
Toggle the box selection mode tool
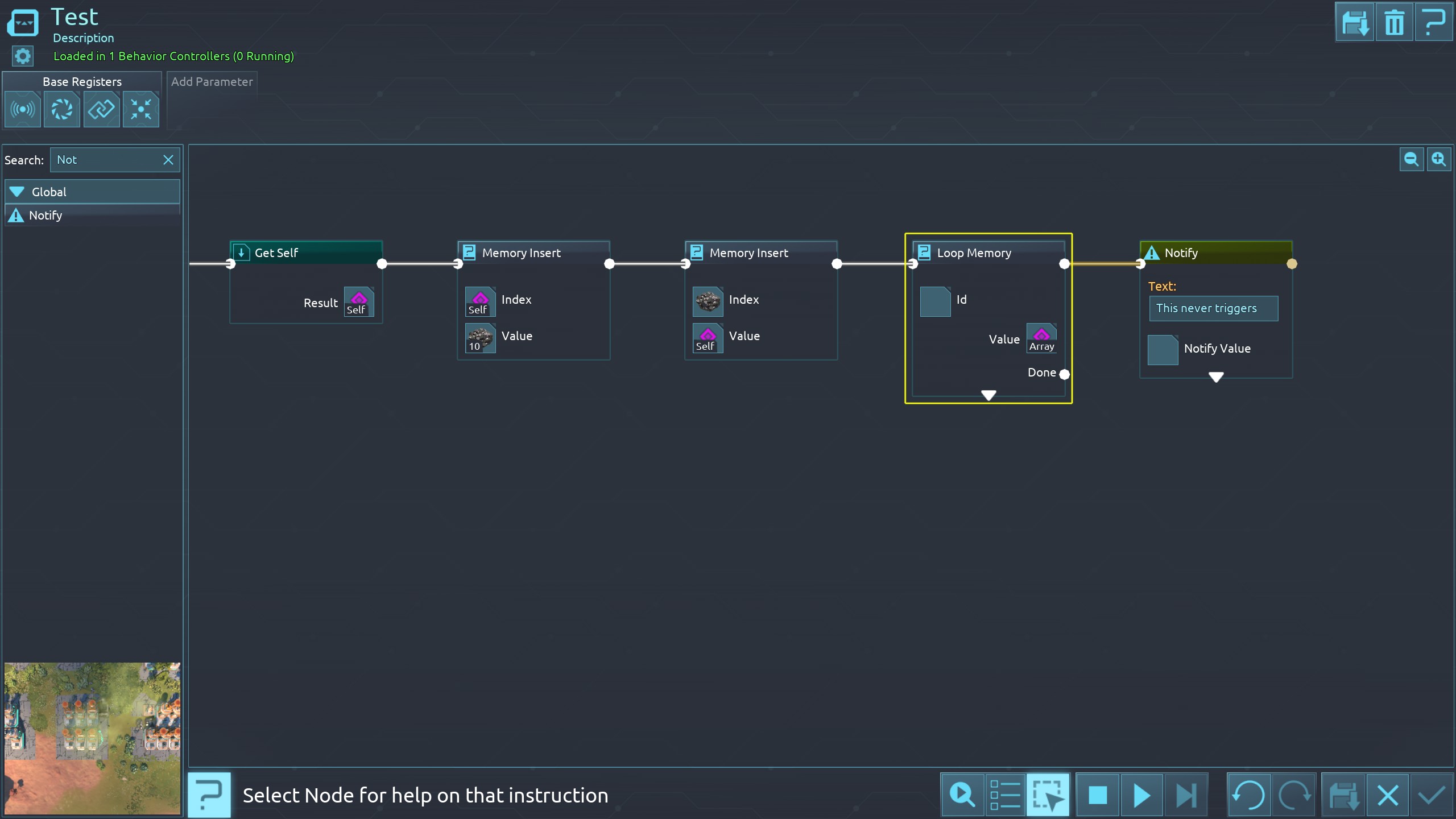1048,795
